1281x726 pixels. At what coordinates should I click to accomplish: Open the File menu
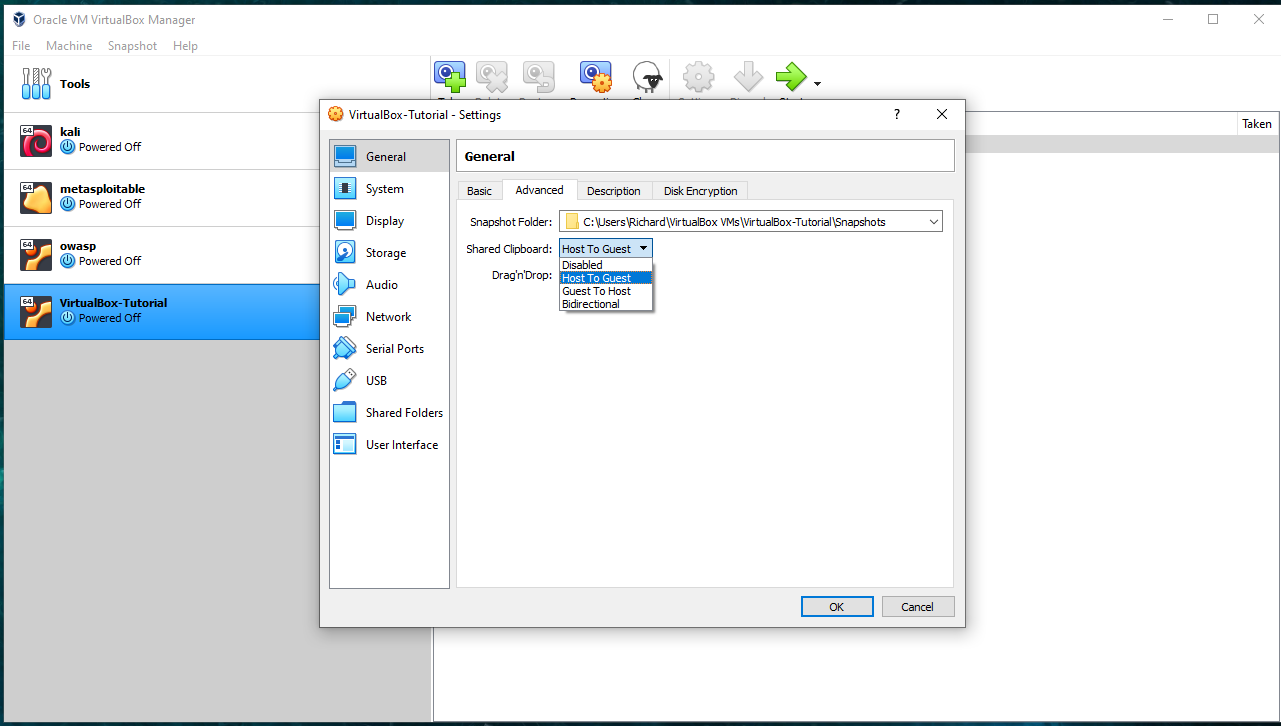pos(21,46)
